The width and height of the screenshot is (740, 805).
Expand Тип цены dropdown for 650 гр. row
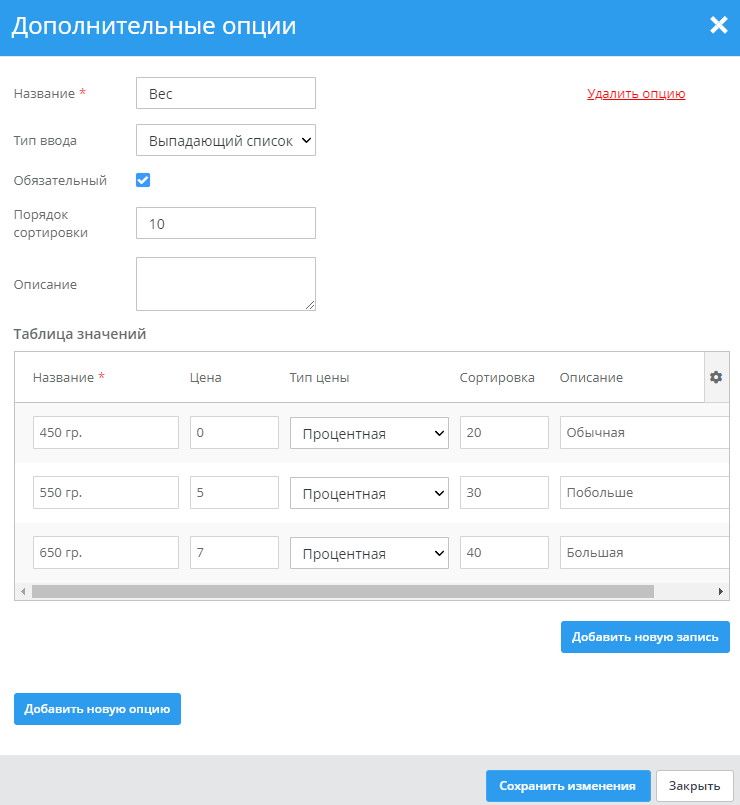click(369, 553)
